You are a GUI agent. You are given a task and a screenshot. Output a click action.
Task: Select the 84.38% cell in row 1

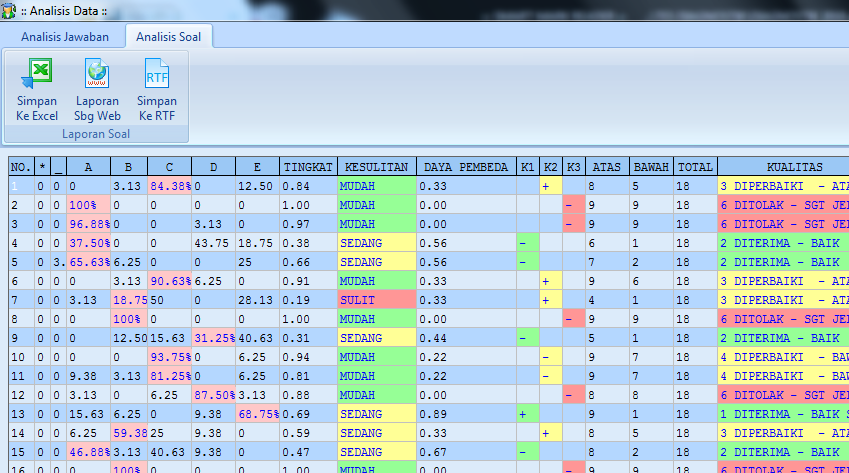click(x=169, y=186)
